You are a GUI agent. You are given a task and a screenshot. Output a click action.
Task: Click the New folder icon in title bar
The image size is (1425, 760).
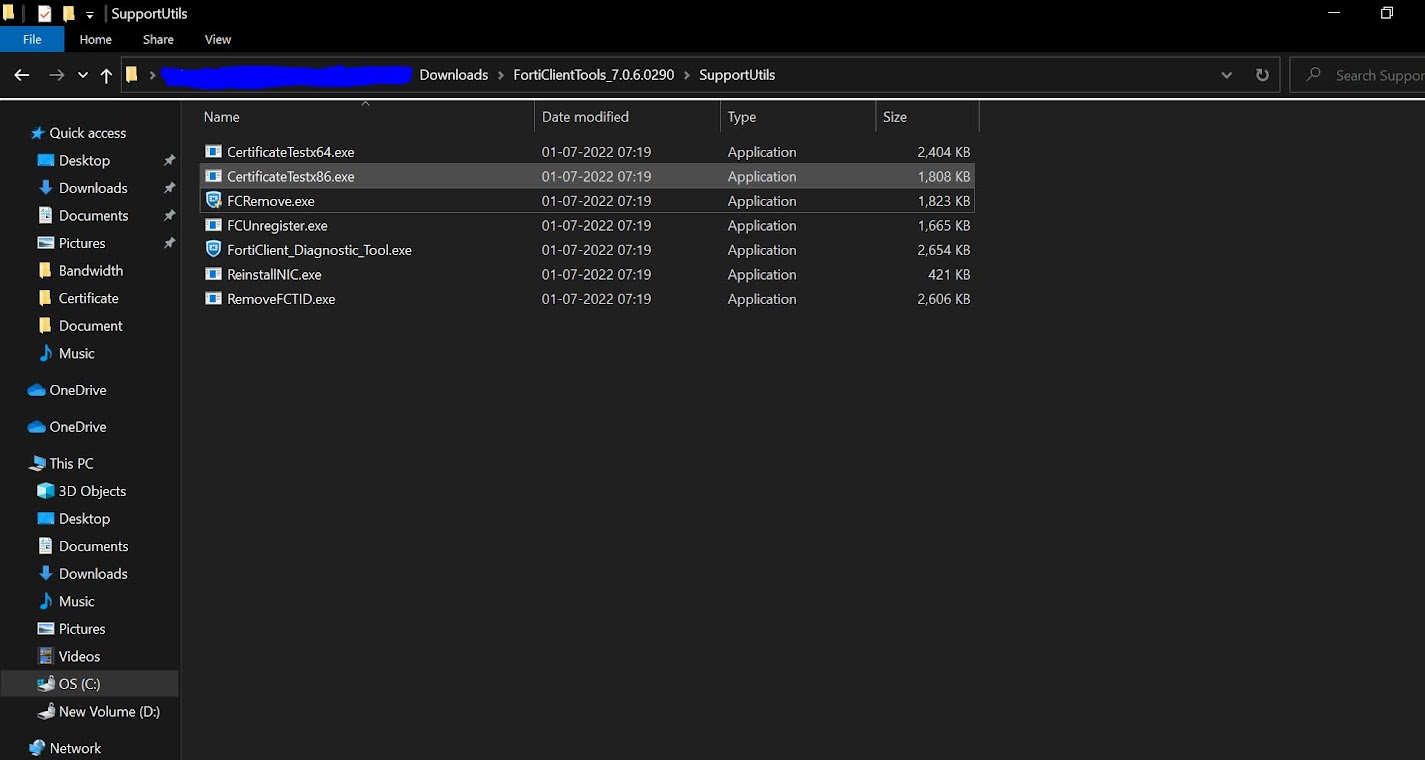[x=69, y=14]
